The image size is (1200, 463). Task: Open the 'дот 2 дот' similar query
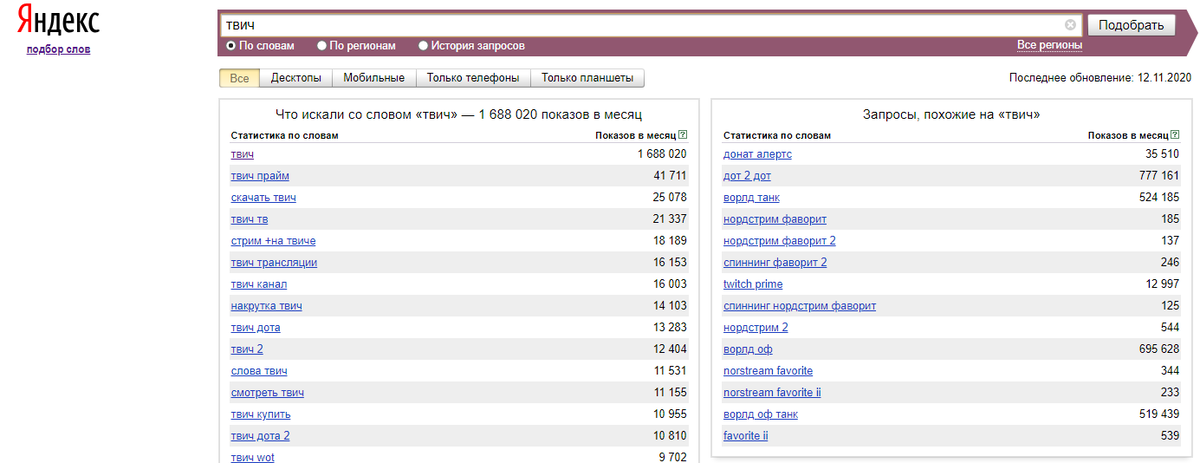click(x=747, y=176)
